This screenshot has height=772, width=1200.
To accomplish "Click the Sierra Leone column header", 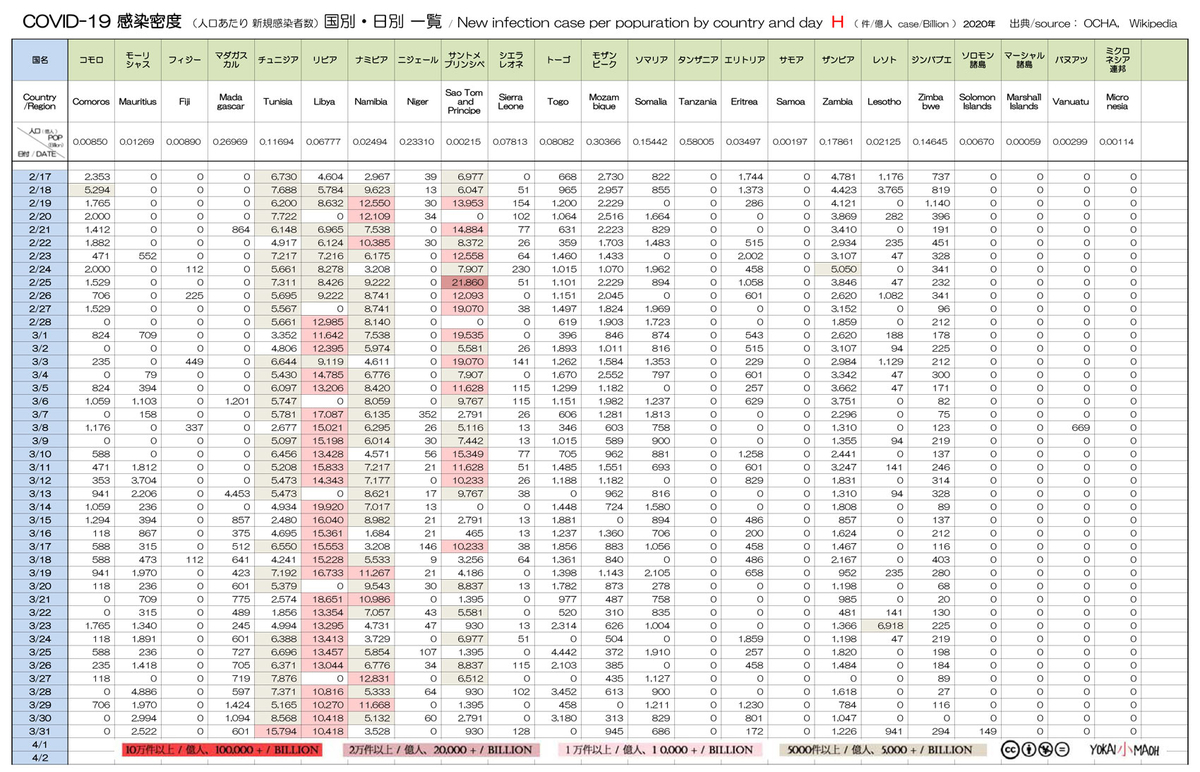I will tap(510, 102).
